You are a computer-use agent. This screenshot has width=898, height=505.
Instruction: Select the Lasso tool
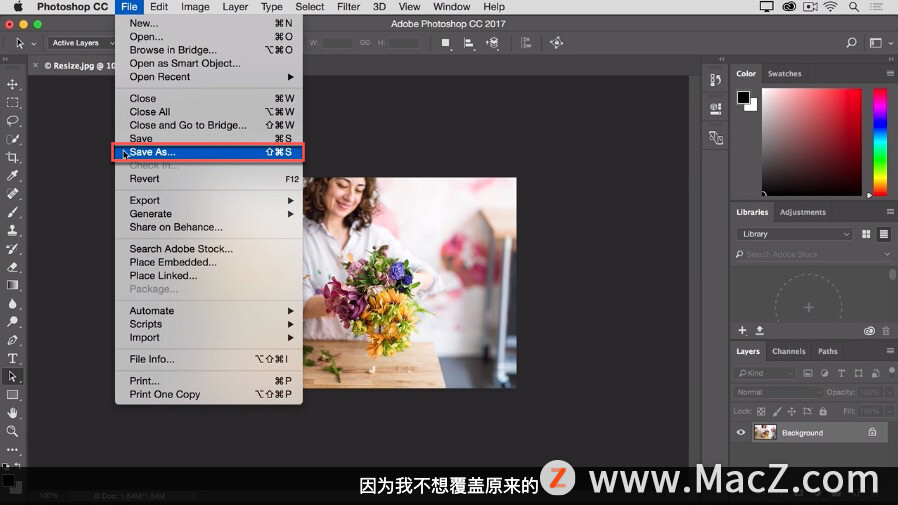click(13, 121)
